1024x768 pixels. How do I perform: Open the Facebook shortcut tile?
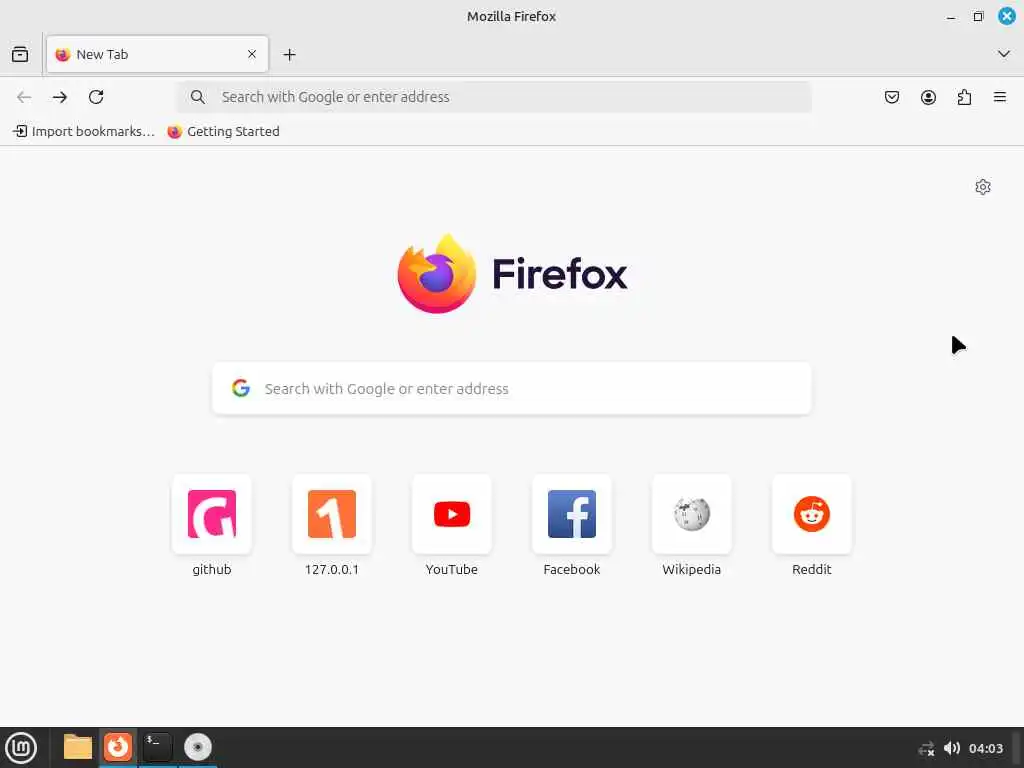[572, 515]
